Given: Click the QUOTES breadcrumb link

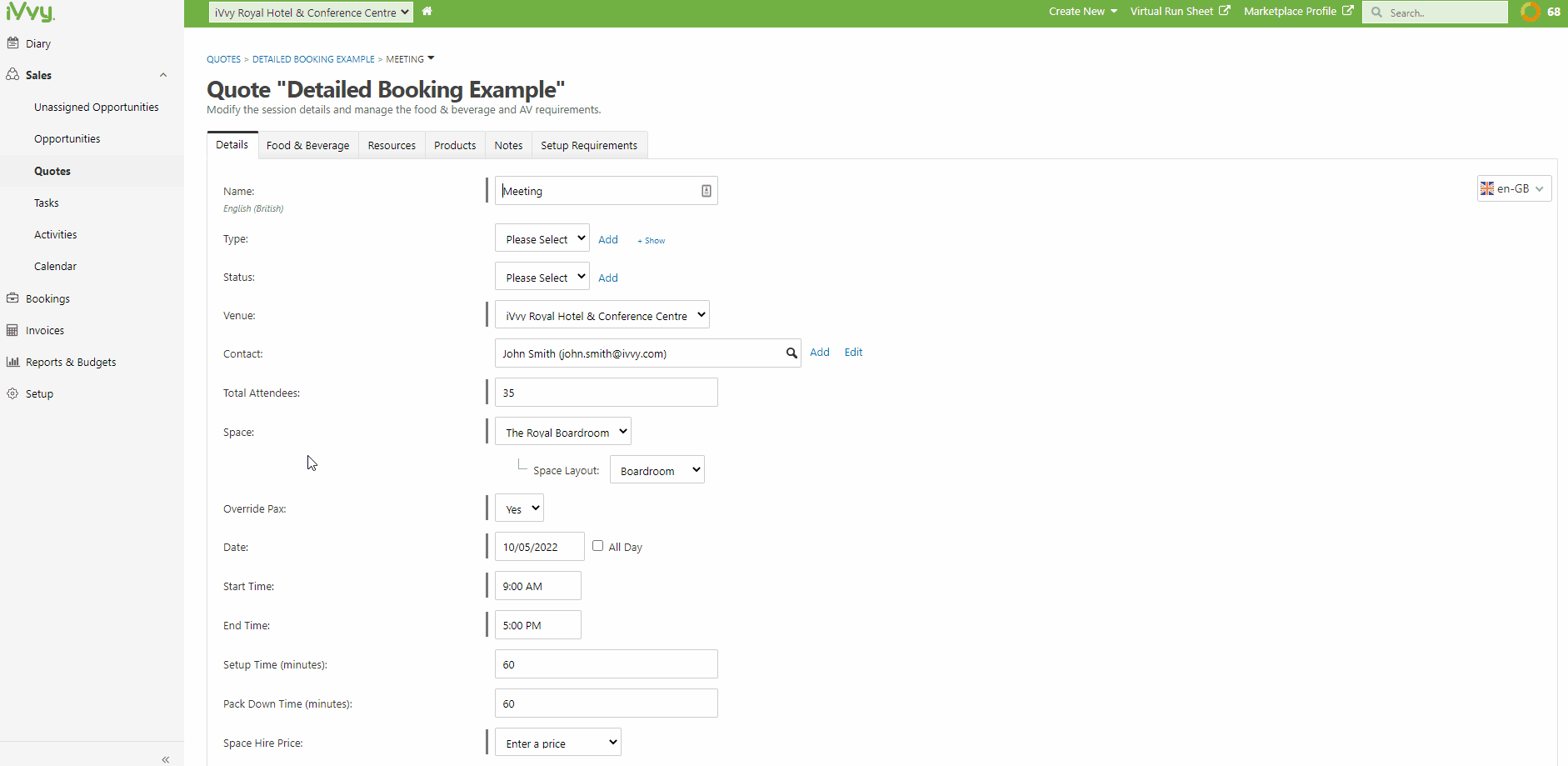Looking at the screenshot, I should point(223,59).
